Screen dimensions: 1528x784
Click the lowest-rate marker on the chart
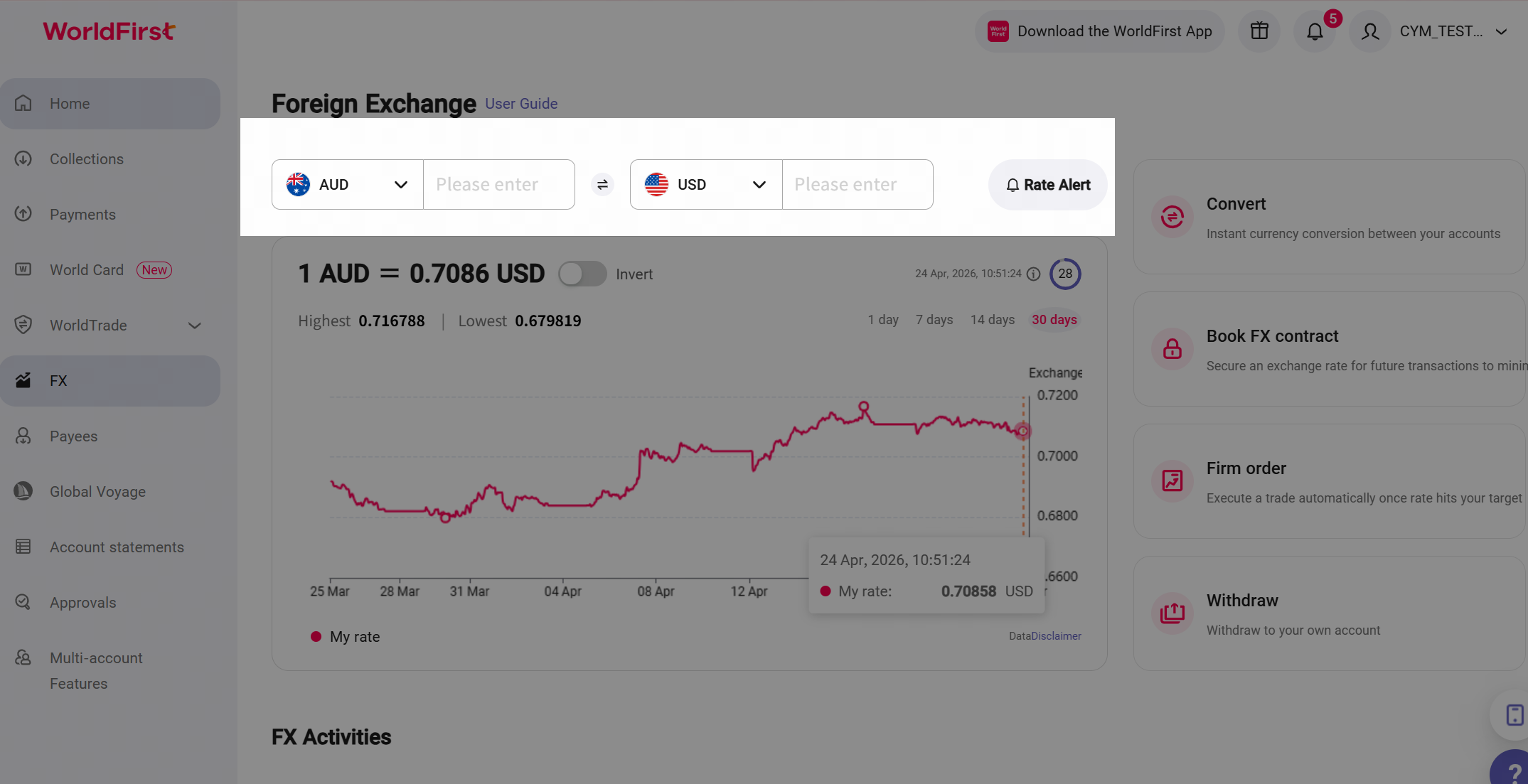pos(446,517)
